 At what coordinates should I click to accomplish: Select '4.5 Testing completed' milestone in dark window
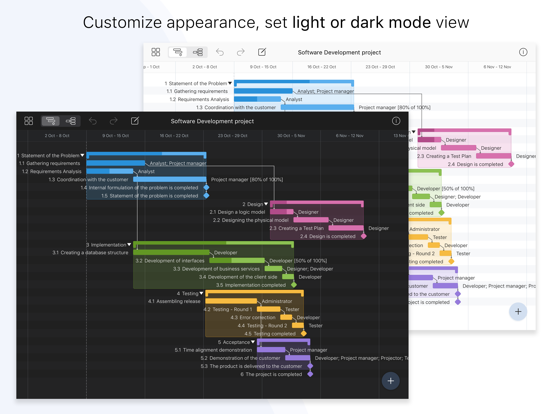pyautogui.click(x=304, y=333)
